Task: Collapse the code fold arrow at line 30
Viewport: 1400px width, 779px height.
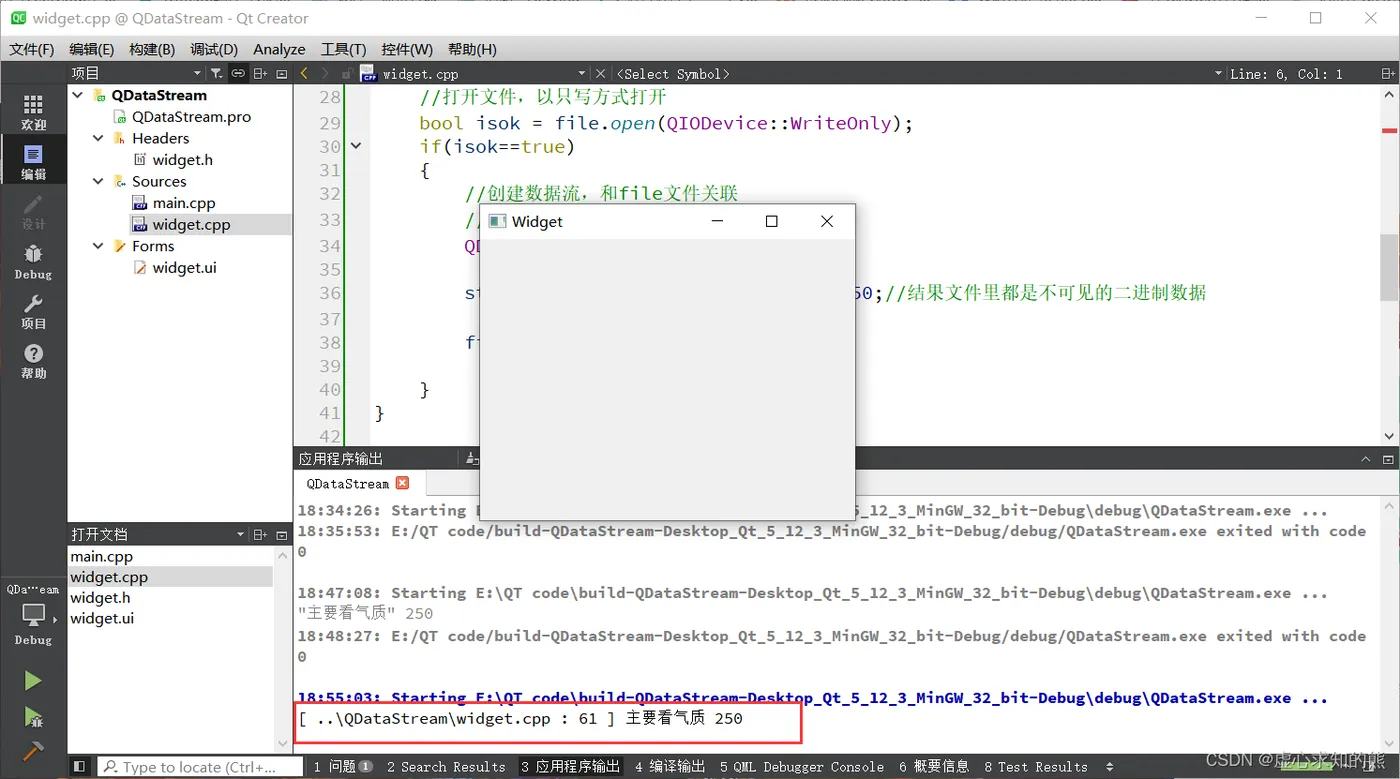Action: tap(356, 146)
